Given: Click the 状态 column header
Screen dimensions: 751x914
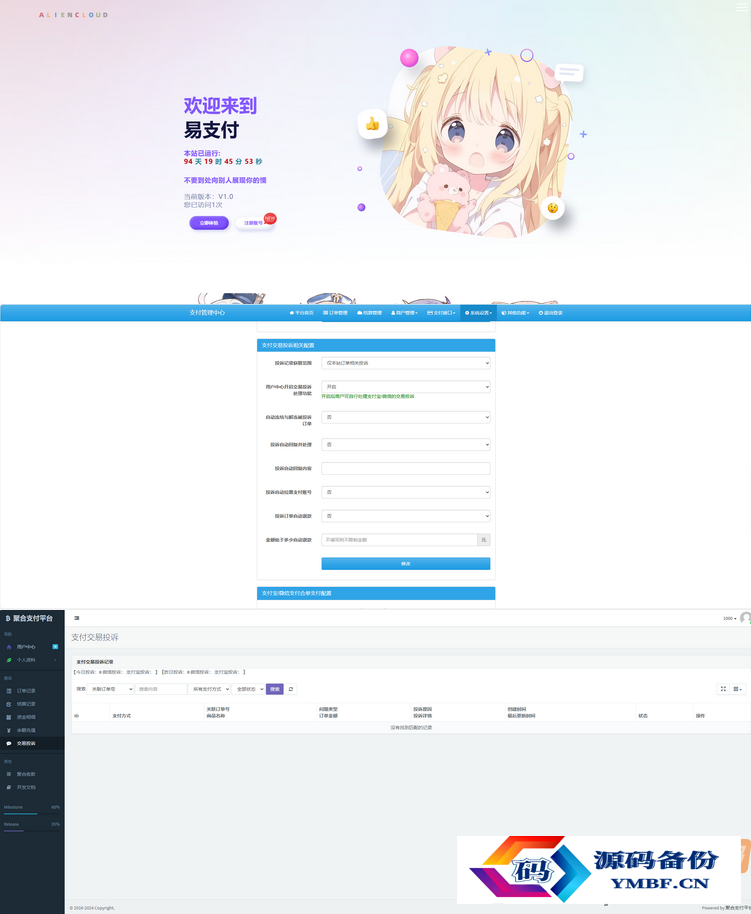Looking at the screenshot, I should pos(643,716).
